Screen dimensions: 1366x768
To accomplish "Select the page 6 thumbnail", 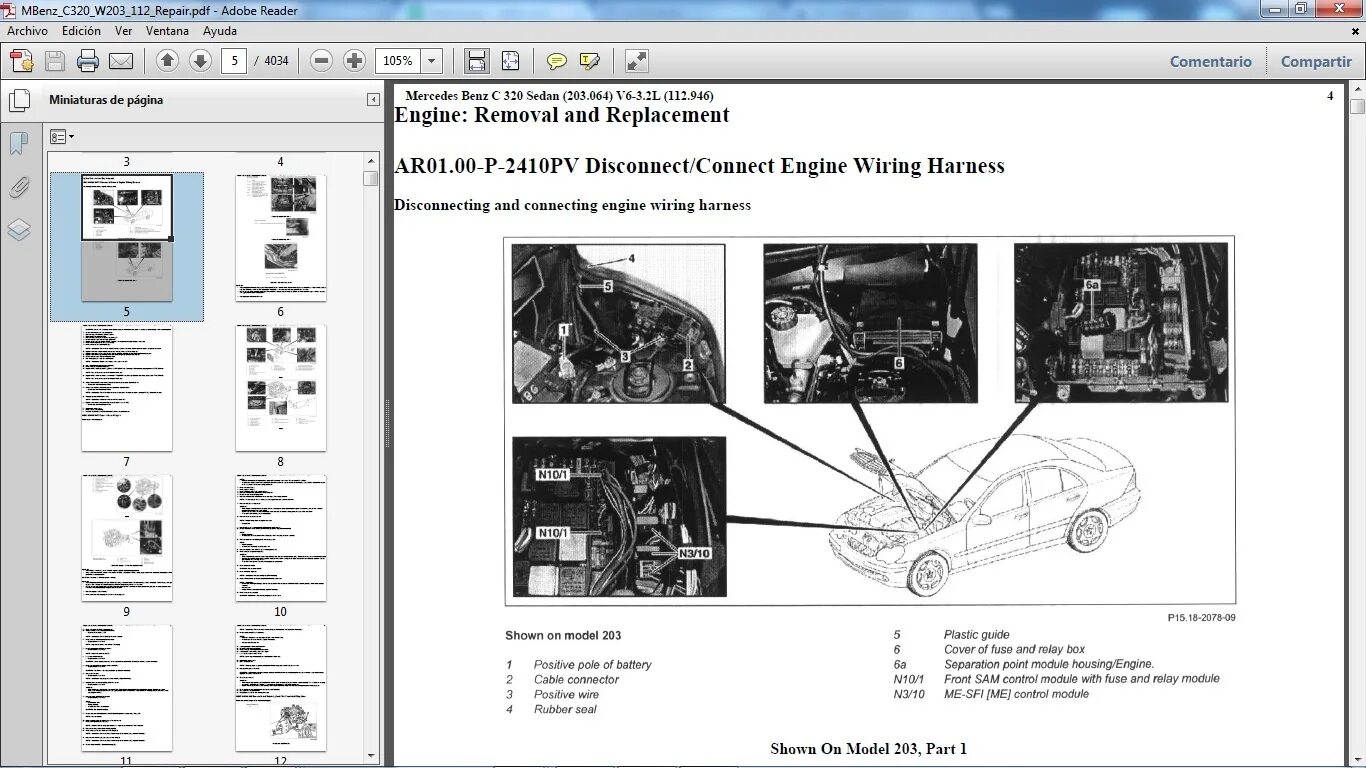I will [281, 238].
